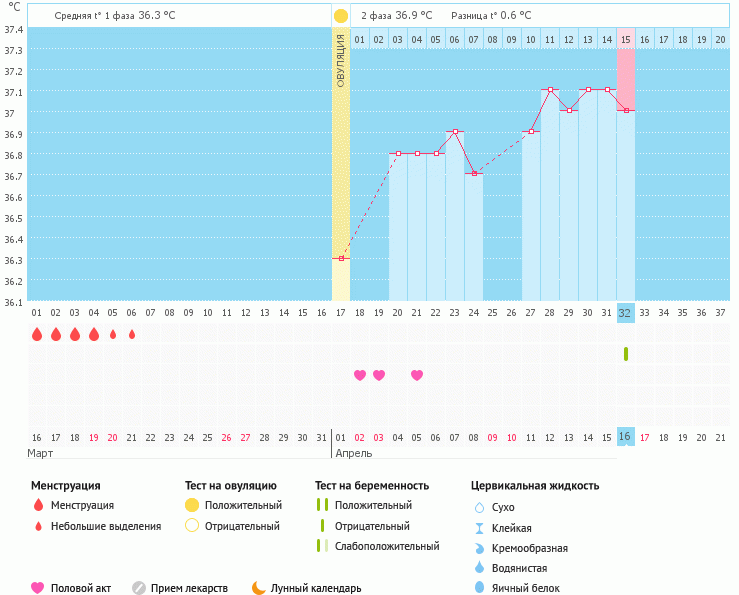Click the positive ovulation test legend circle
Image resolution: width=739 pixels, height=595 pixels.
coord(192,505)
